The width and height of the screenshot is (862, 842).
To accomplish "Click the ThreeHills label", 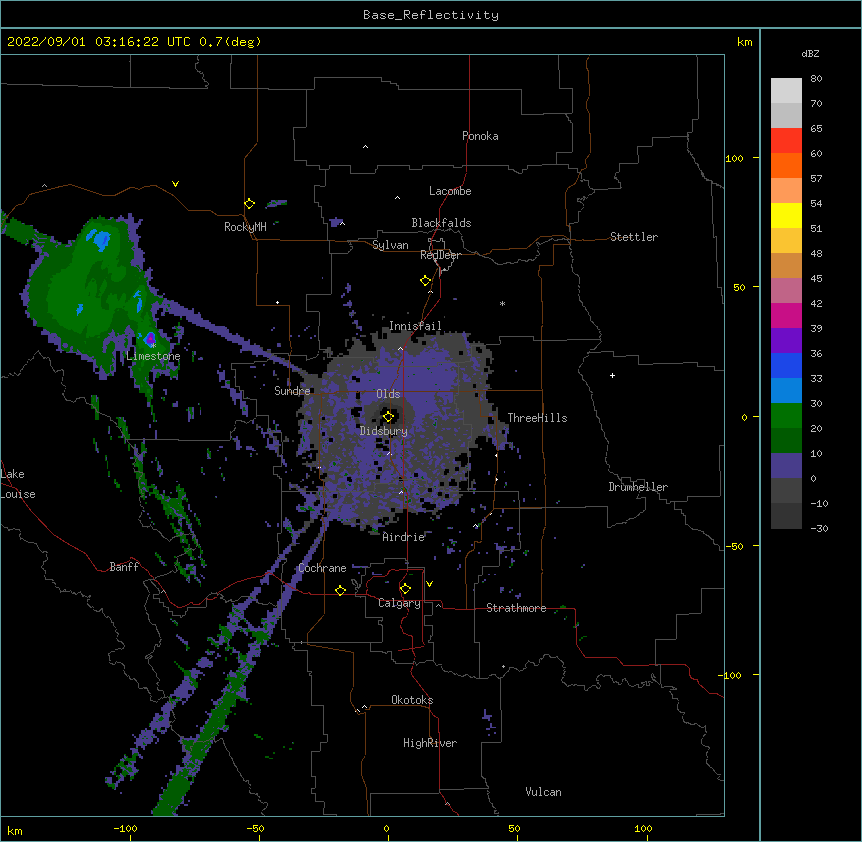I will click(537, 418).
